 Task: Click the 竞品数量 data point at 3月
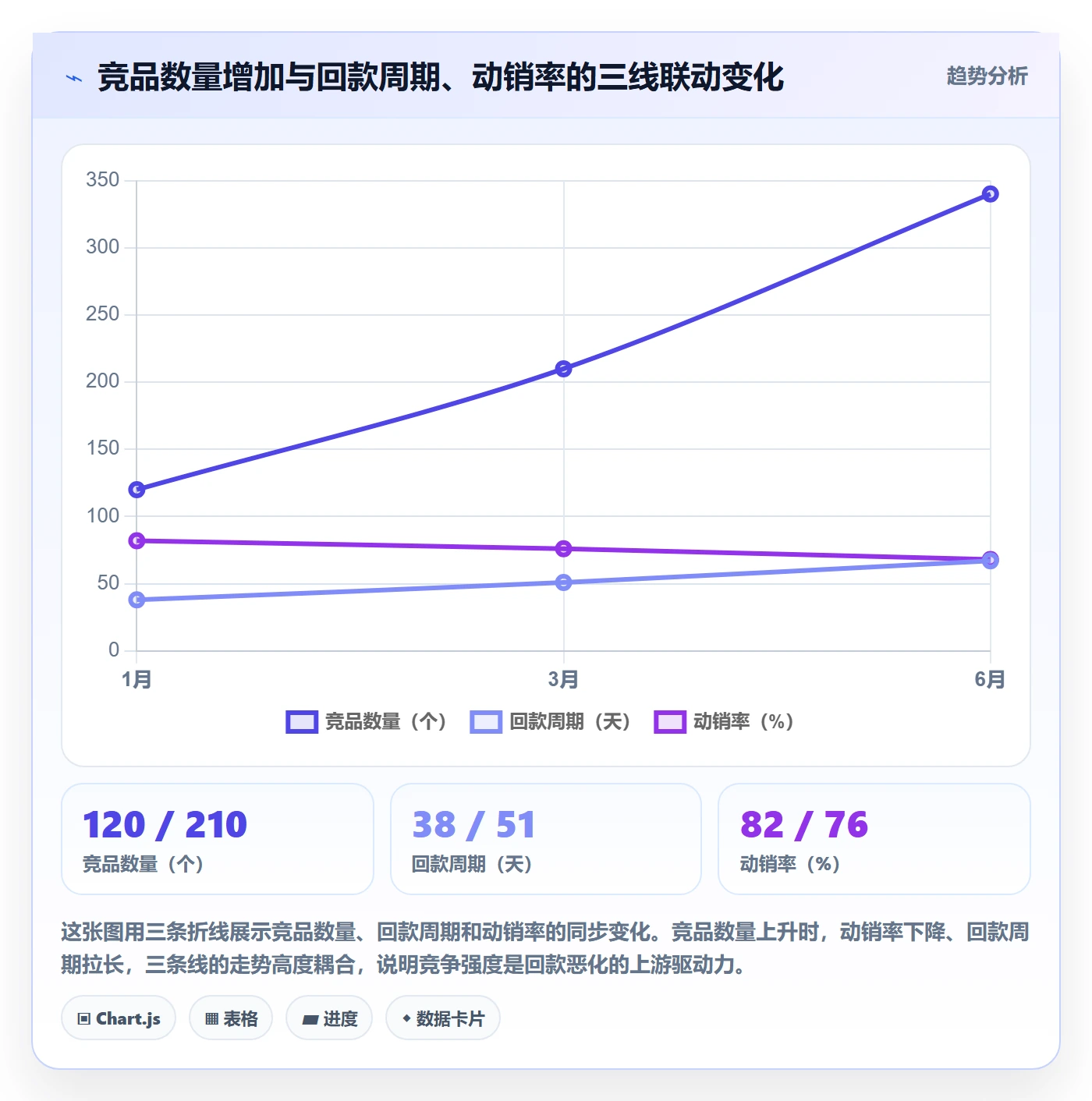pos(563,368)
